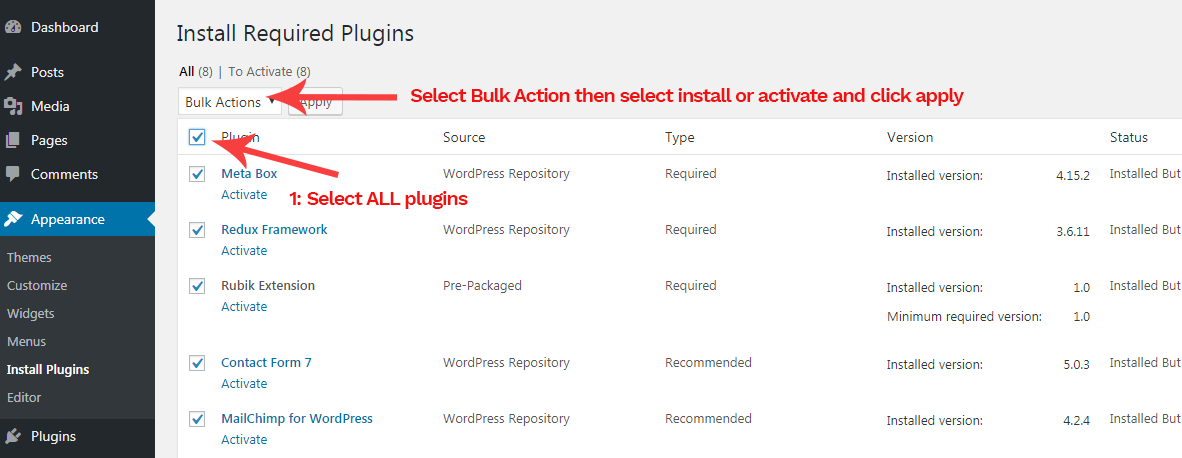
Task: Sort by the Plugin column header
Action: click(x=240, y=137)
